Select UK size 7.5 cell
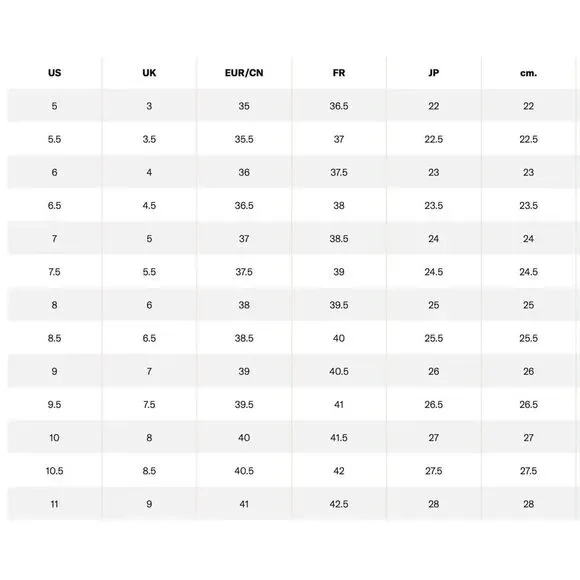The width and height of the screenshot is (580, 580). [149, 405]
